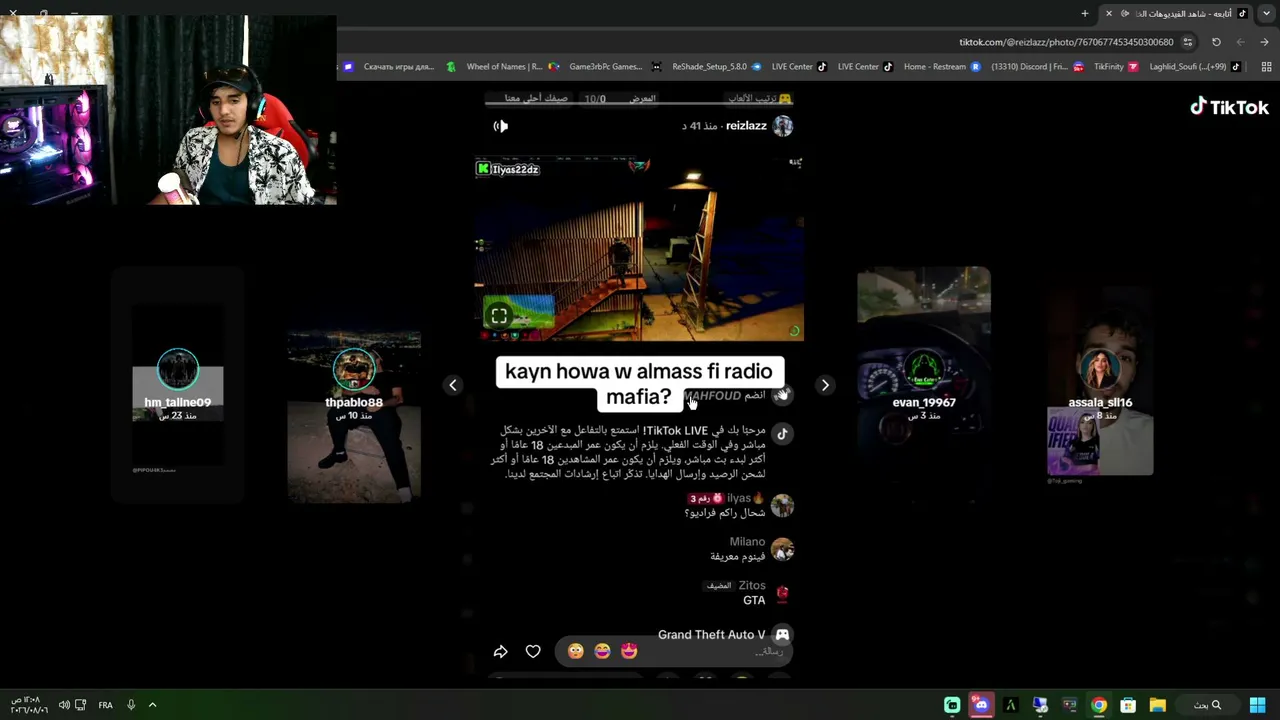The width and height of the screenshot is (1280, 720).
Task: Reload the page
Action: click(1216, 42)
